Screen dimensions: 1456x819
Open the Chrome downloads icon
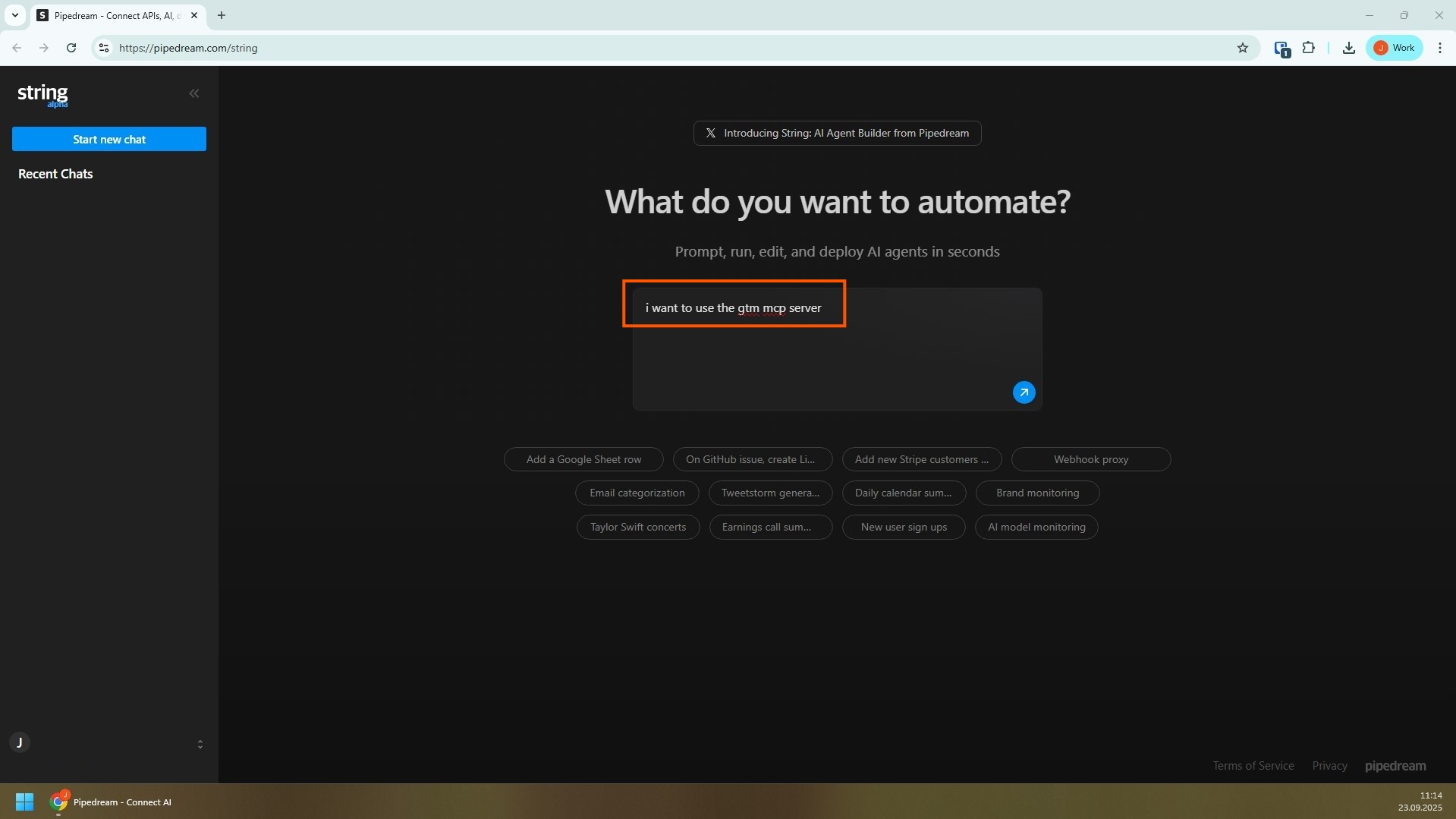[1348, 48]
